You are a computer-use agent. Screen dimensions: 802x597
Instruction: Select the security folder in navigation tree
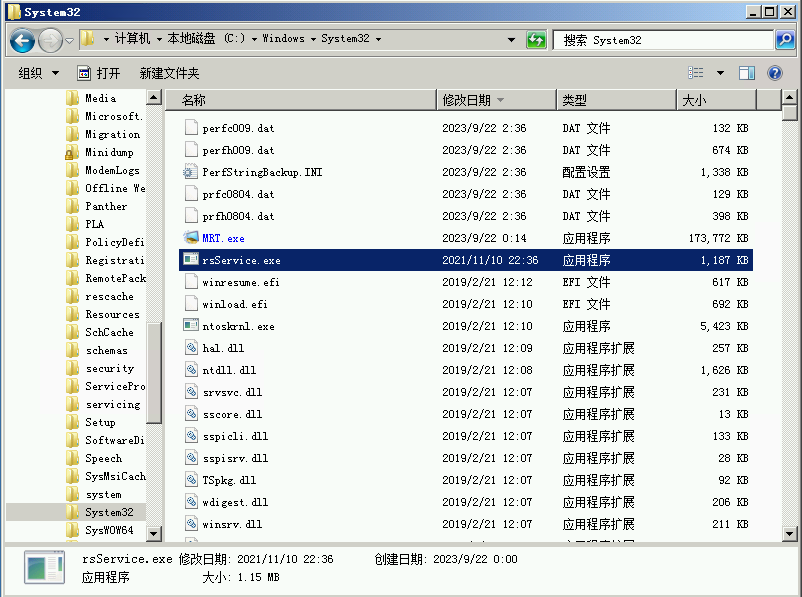click(x=109, y=368)
